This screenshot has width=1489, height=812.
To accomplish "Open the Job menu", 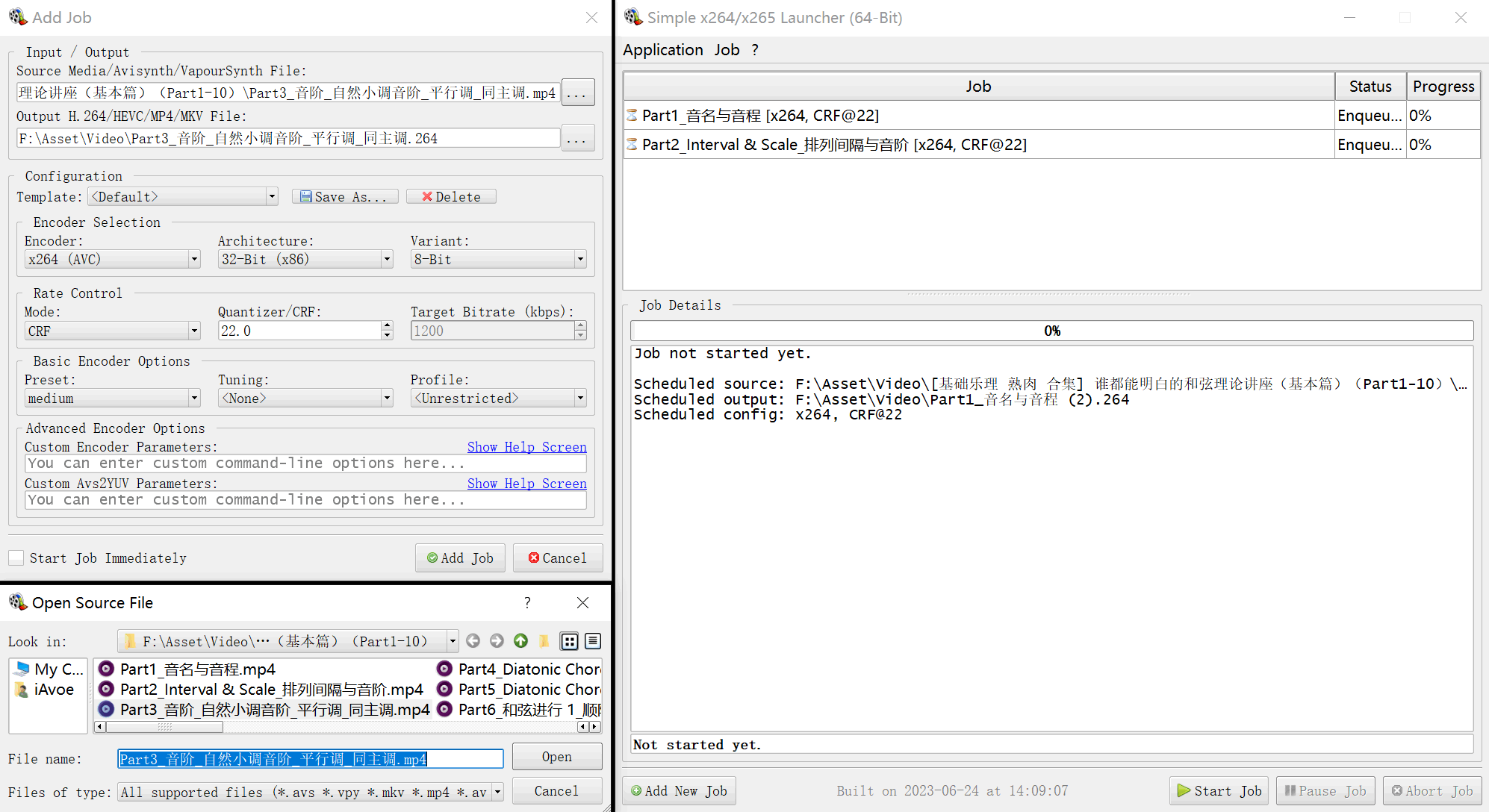I will click(x=727, y=50).
